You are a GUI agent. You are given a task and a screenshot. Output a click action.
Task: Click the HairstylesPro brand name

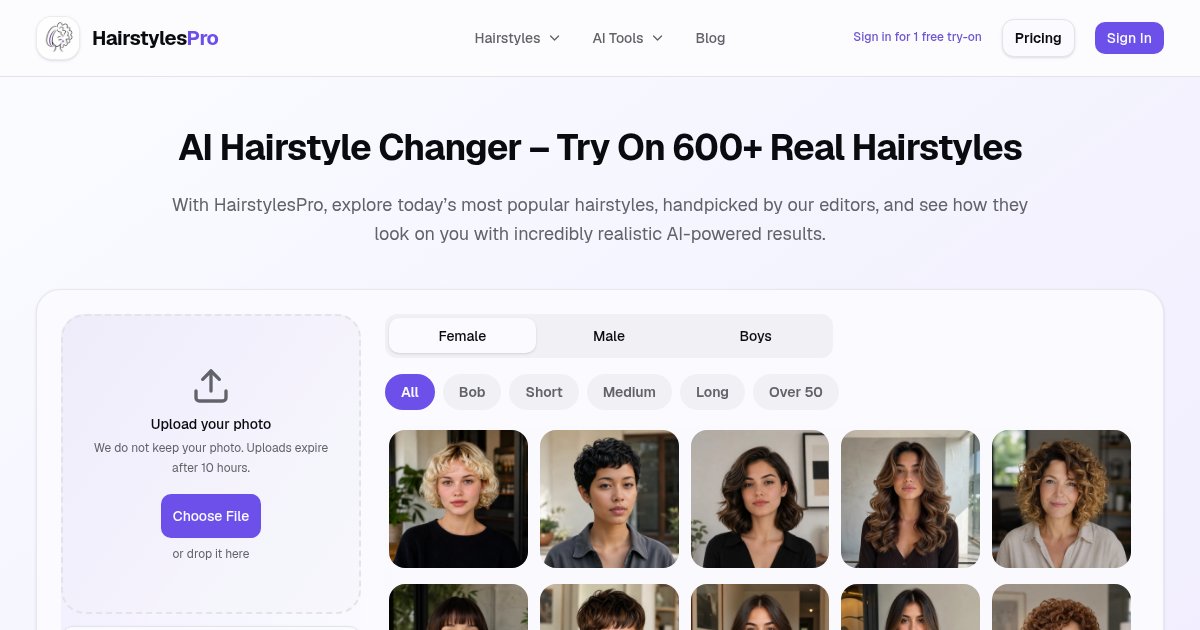(x=155, y=38)
